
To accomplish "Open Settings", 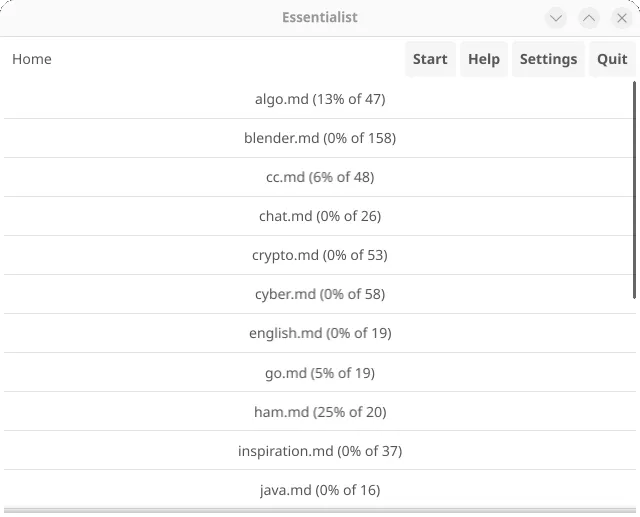I will tap(548, 59).
